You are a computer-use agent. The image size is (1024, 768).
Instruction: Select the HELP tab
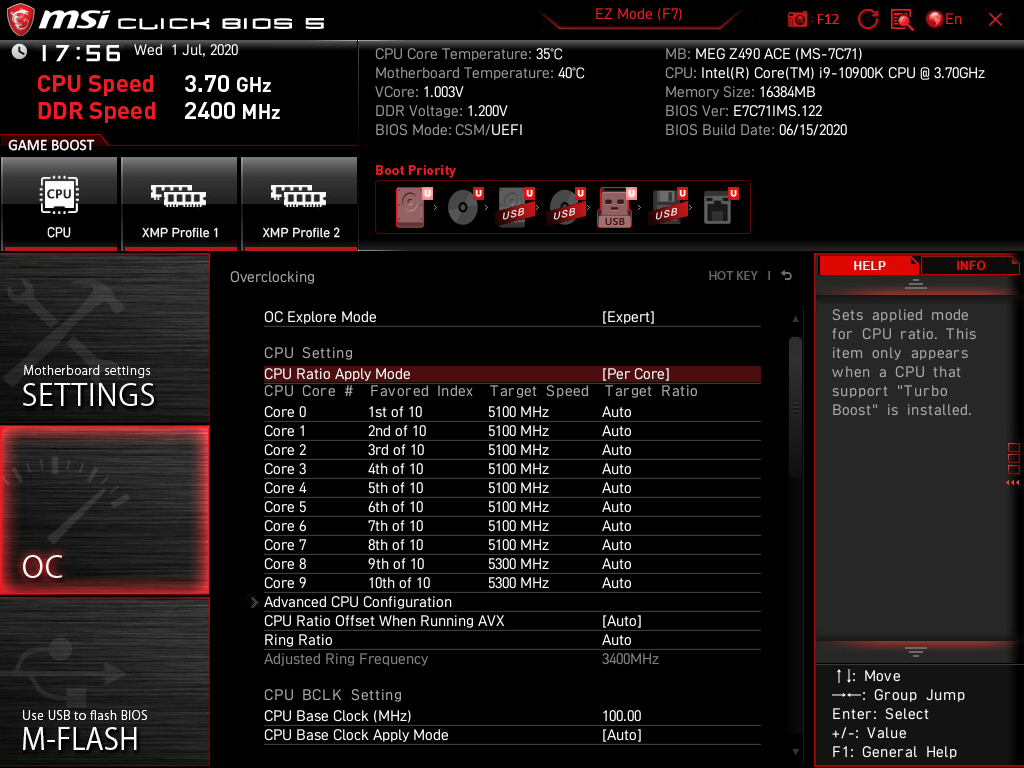tap(869, 265)
